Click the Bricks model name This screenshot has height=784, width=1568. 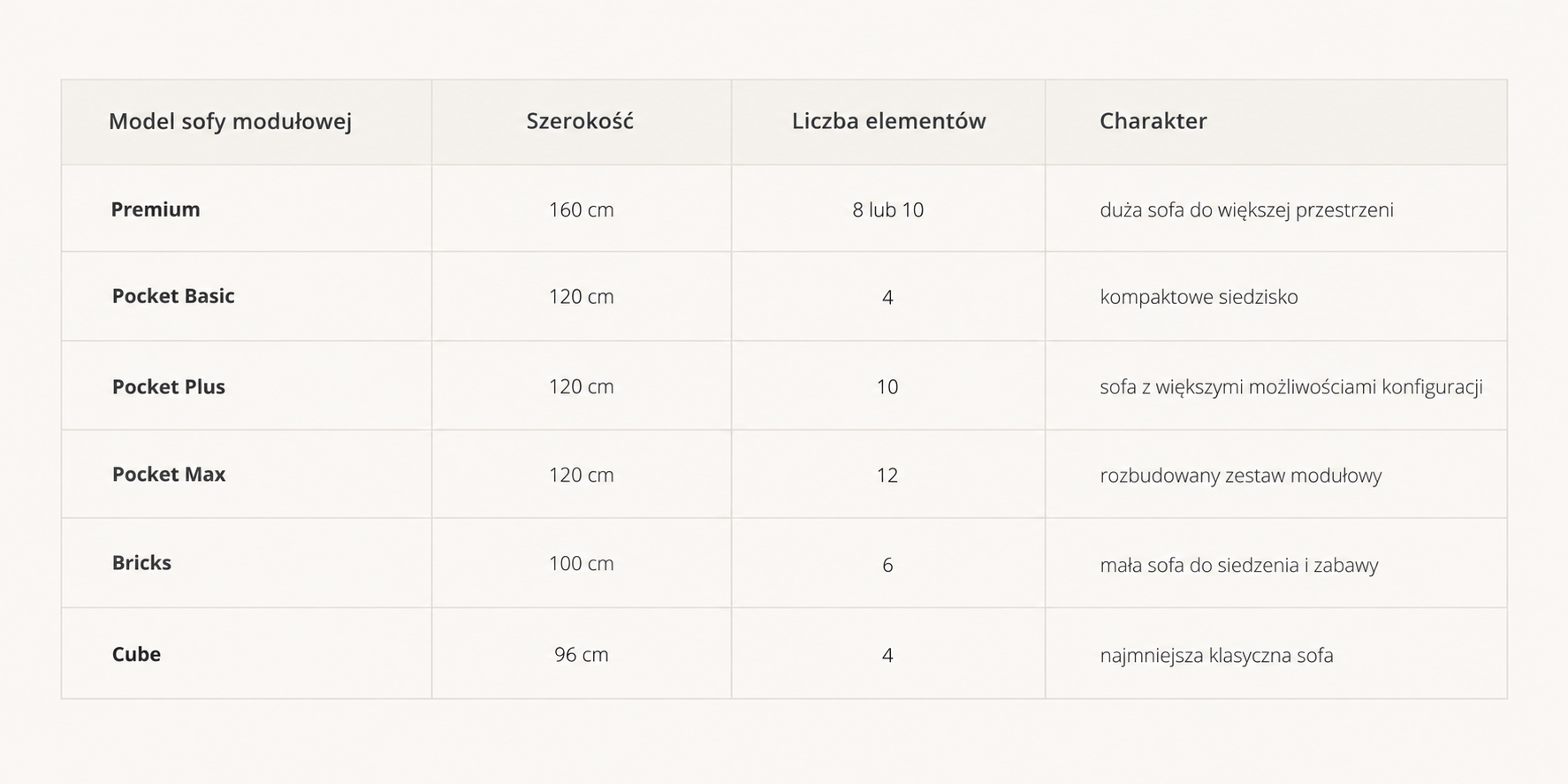coord(141,563)
